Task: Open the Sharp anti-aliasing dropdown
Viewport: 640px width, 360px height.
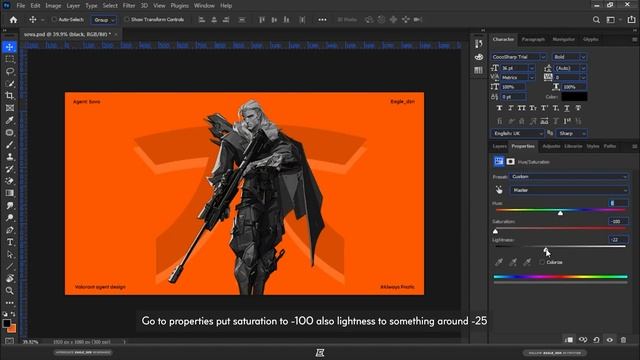Action: click(571, 133)
